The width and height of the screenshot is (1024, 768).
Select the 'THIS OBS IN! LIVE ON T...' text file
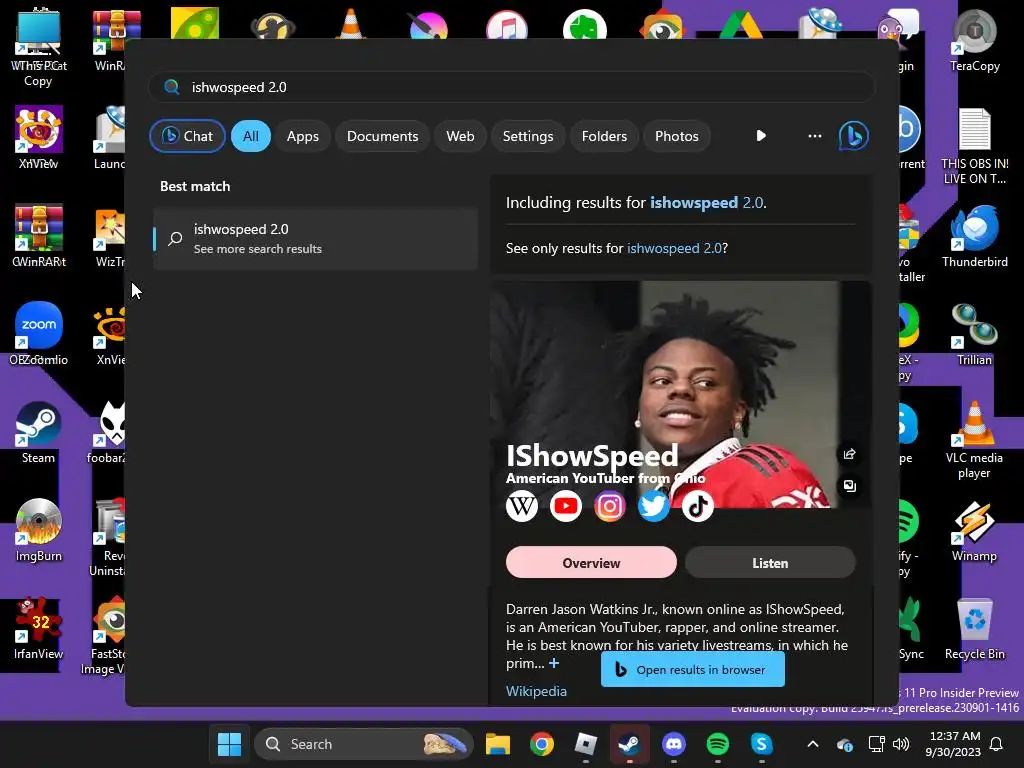tap(974, 146)
